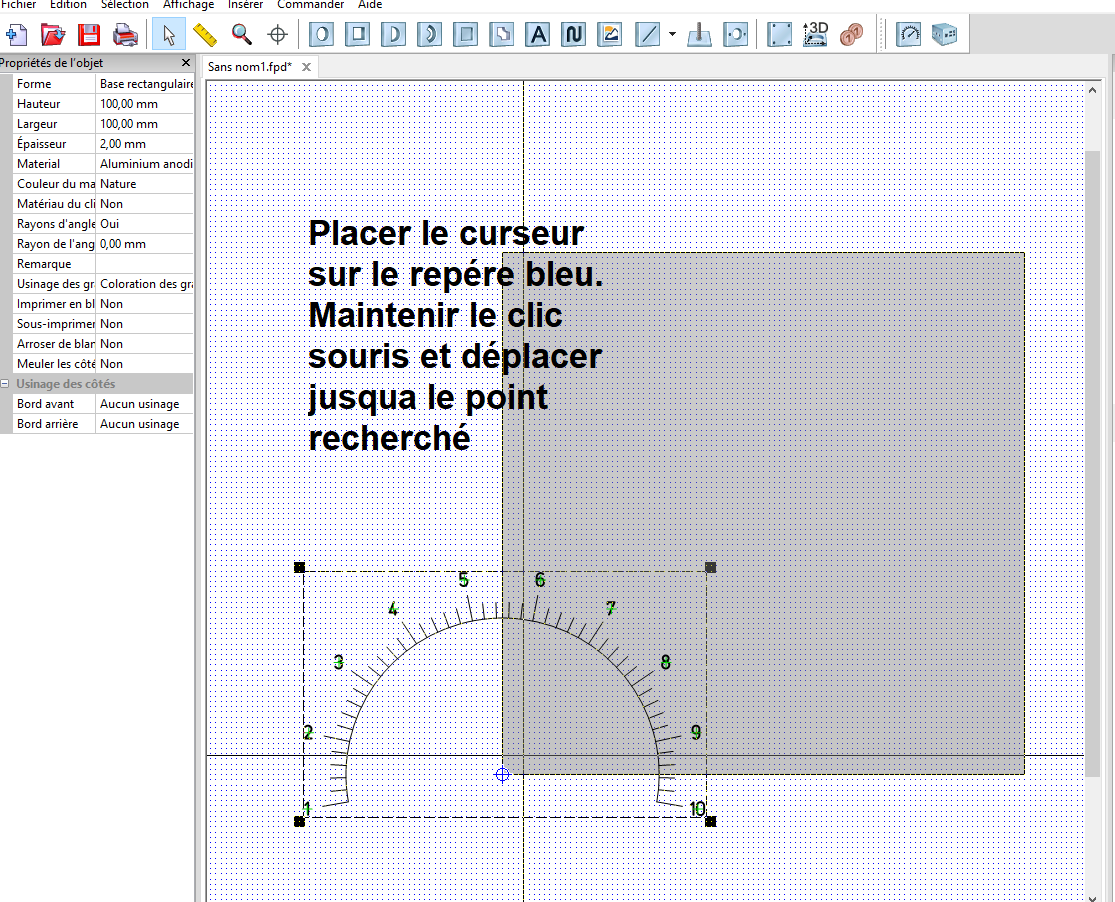Collapse the Usinage des côtés section
Image resolution: width=1115 pixels, height=902 pixels.
[5, 383]
